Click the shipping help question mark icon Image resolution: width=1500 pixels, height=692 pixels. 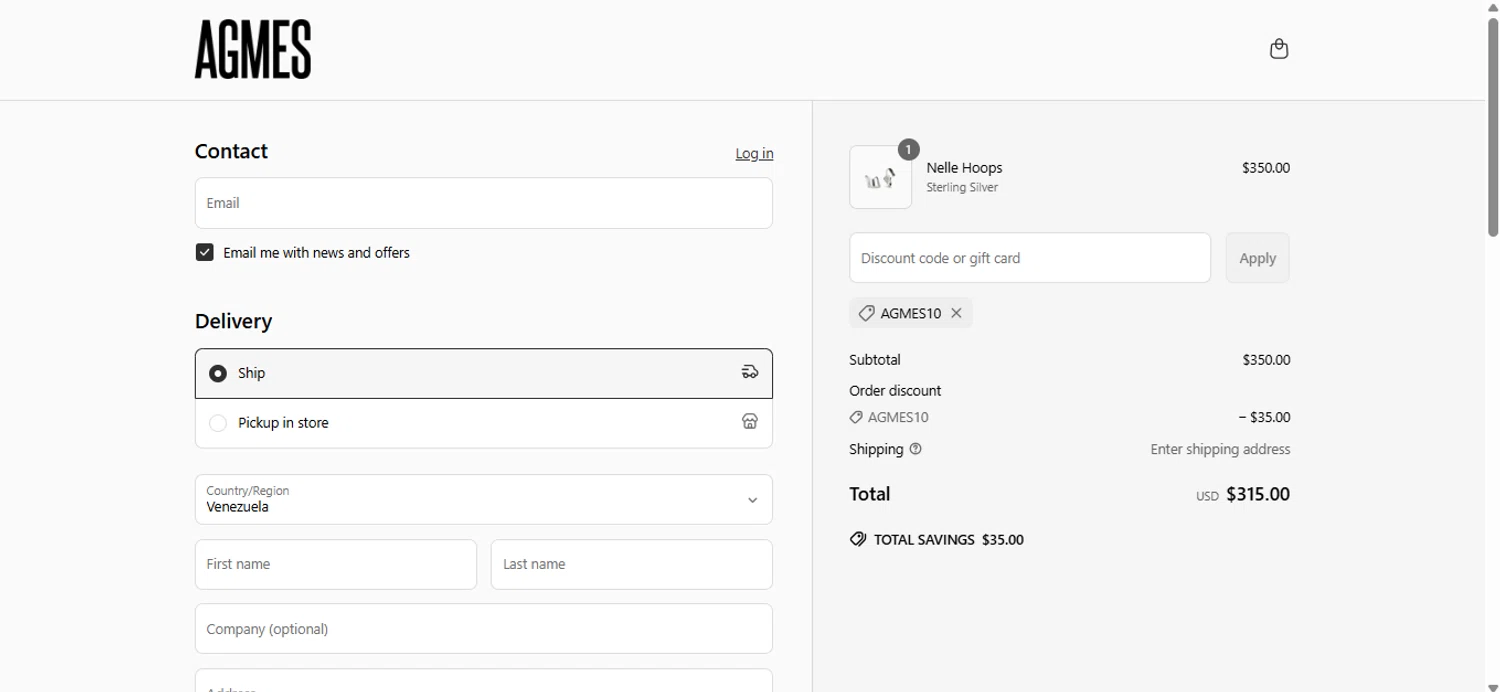point(915,449)
